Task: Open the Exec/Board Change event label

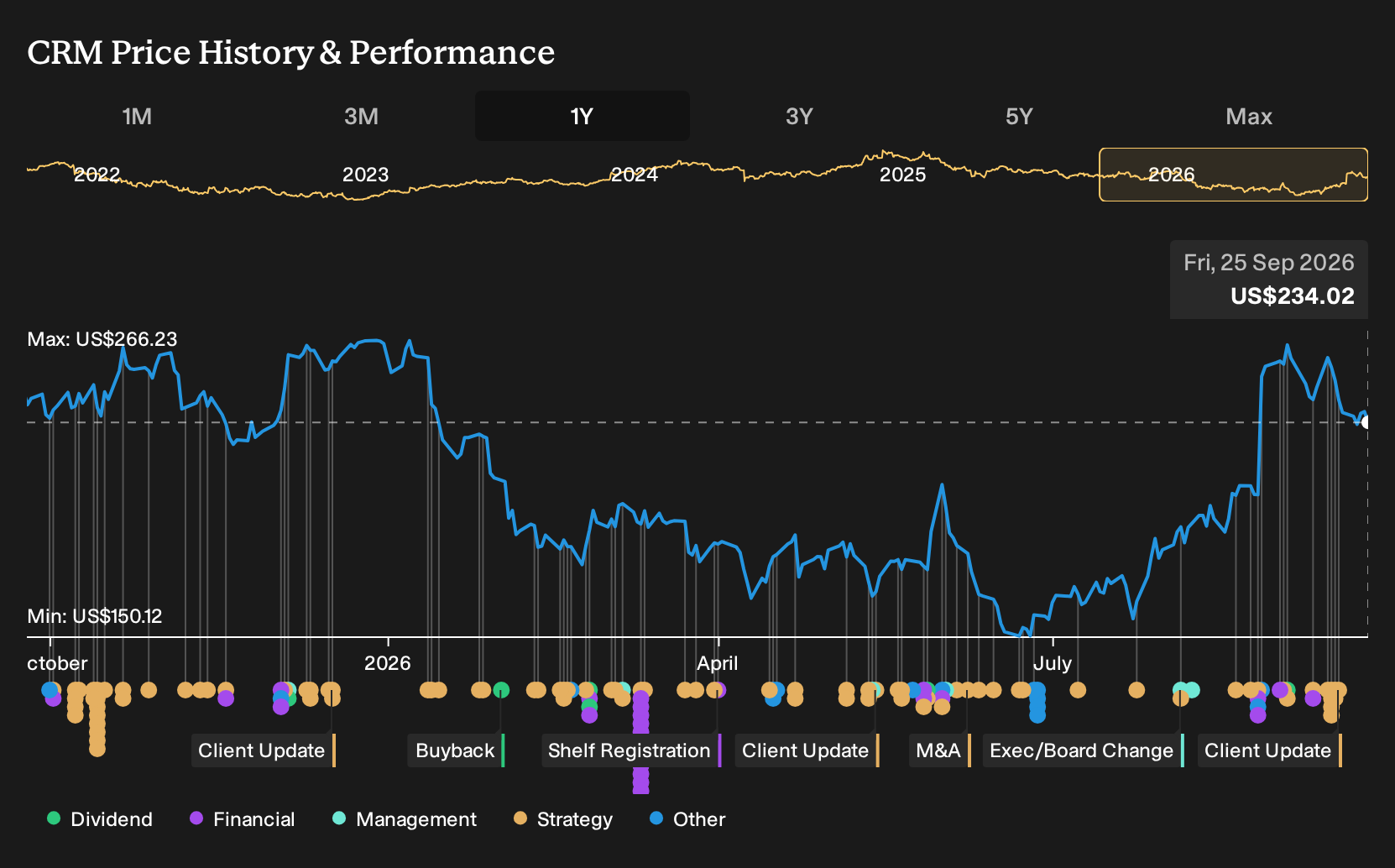Action: [x=1083, y=750]
